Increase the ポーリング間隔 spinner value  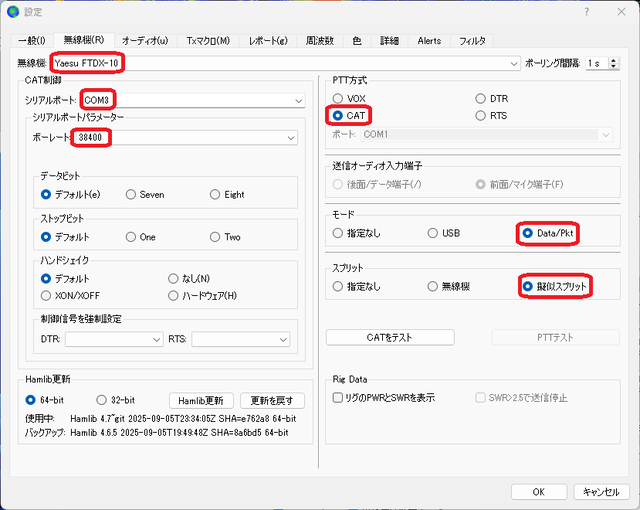(x=613, y=60)
